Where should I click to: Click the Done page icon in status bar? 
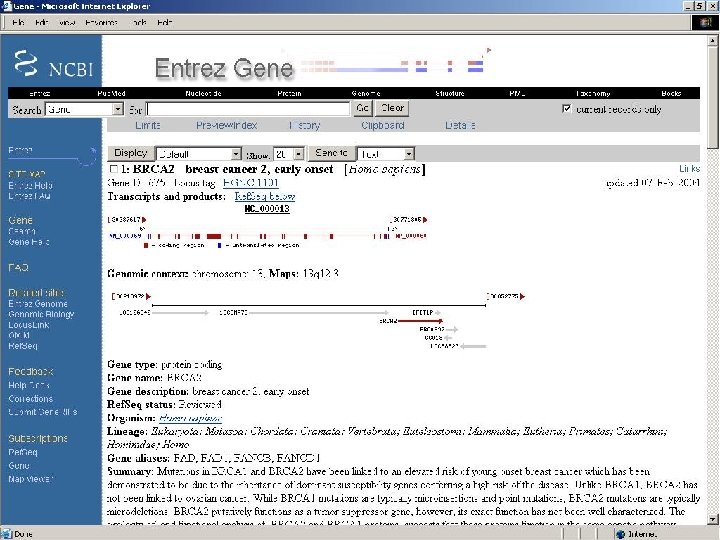[x=7, y=534]
